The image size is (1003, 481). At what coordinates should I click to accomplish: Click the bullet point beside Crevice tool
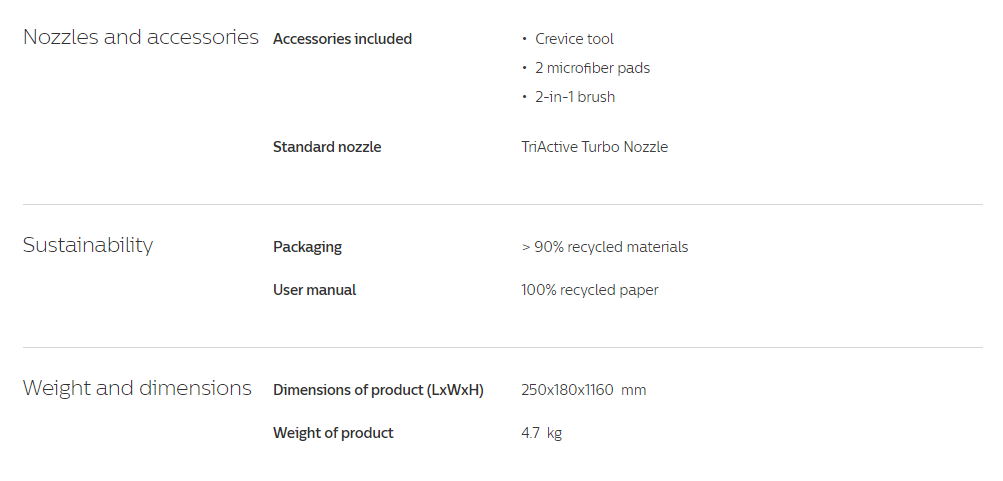pyautogui.click(x=525, y=39)
